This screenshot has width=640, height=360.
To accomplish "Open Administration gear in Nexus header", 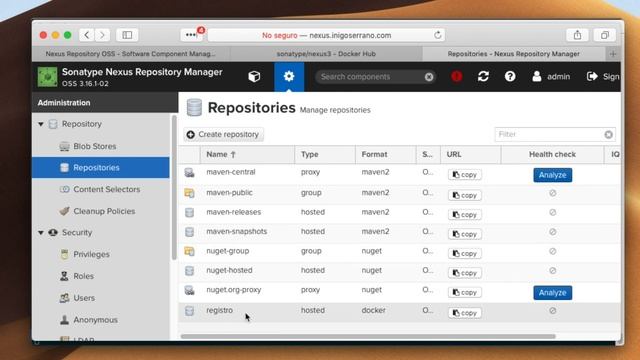I will tap(289, 76).
